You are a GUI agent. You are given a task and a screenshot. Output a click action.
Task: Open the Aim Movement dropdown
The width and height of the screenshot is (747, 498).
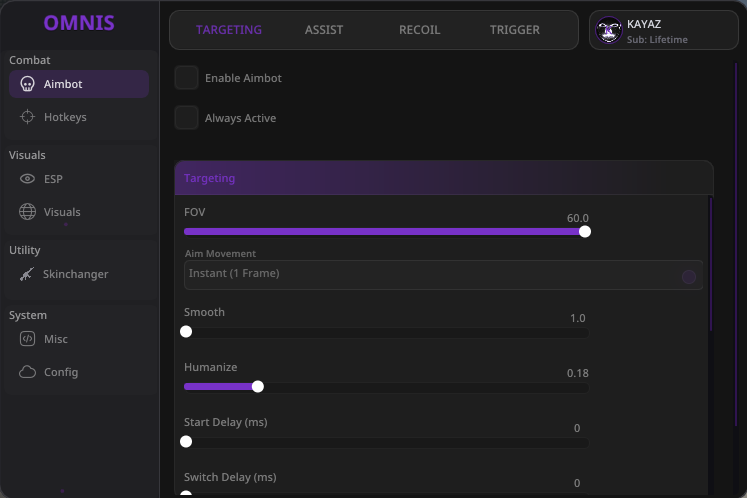443,274
